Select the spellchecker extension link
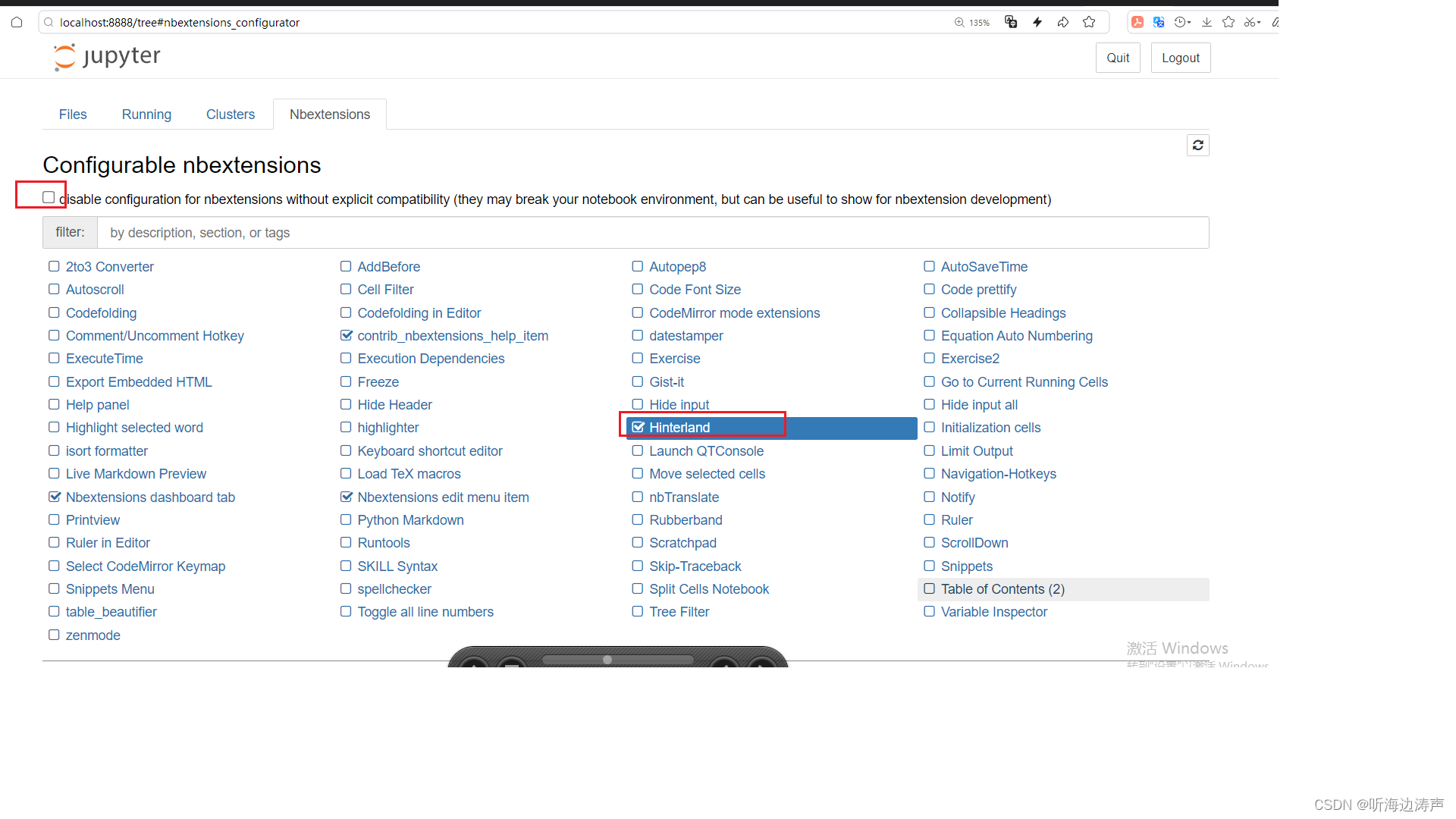This screenshot has width=1456, height=819. click(394, 589)
